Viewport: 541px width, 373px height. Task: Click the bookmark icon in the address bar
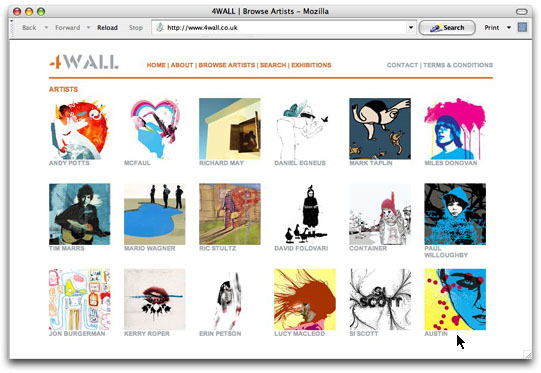(159, 27)
